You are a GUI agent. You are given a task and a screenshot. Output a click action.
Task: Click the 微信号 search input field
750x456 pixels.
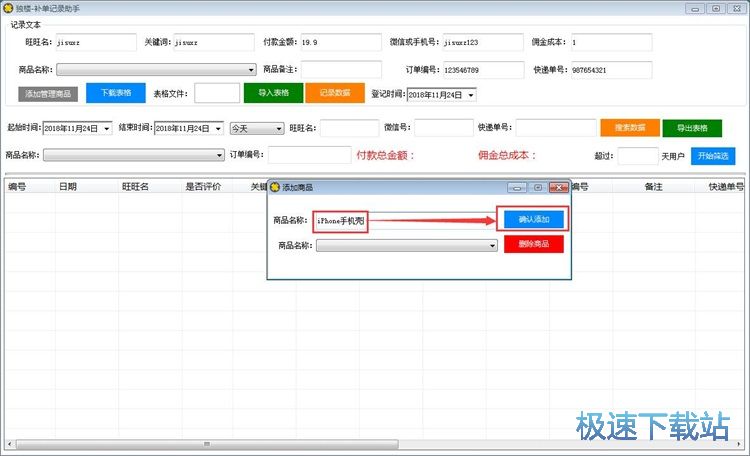coord(444,128)
